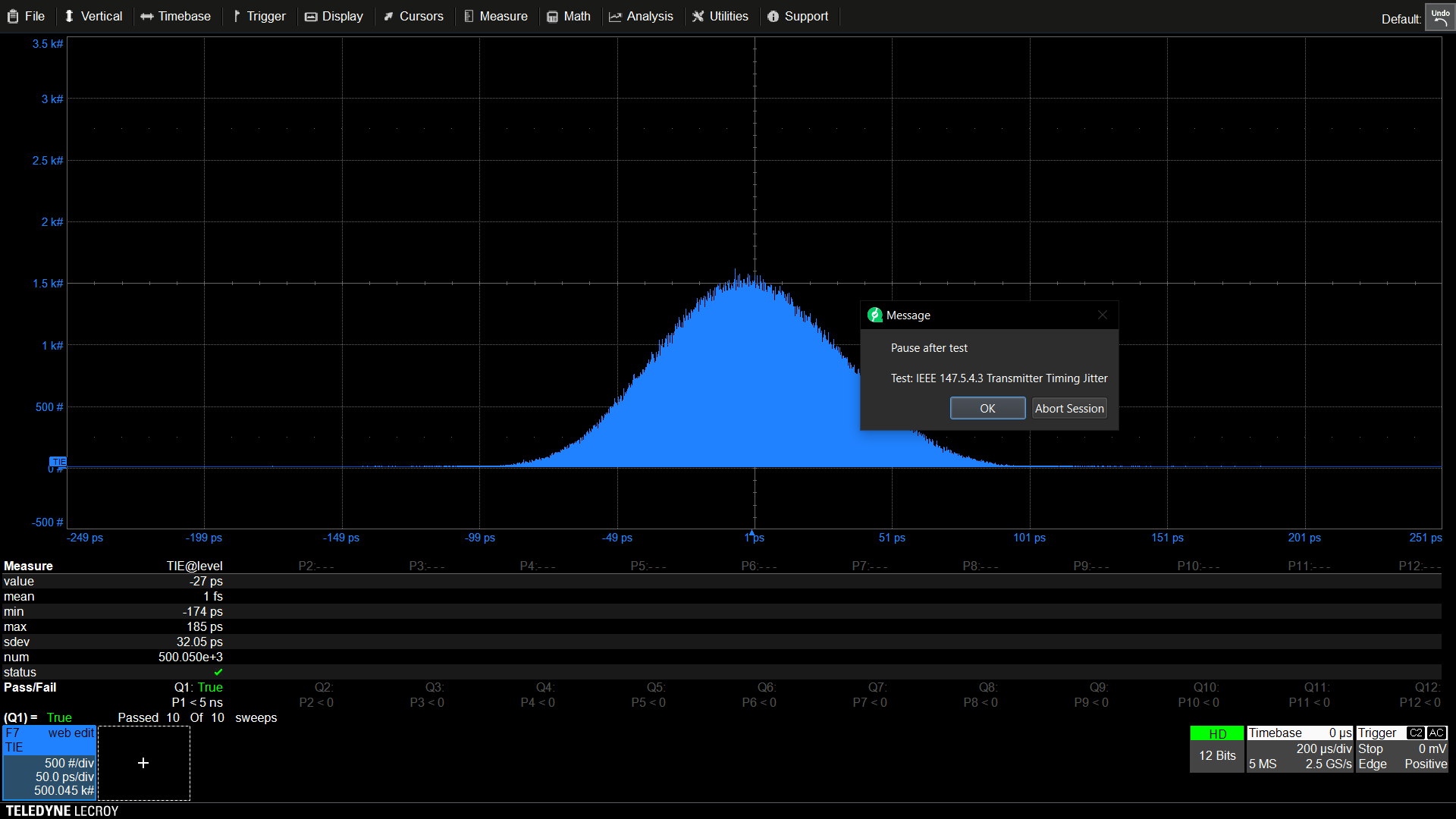Open the F7 TIE trace descriptor box

pos(49,762)
